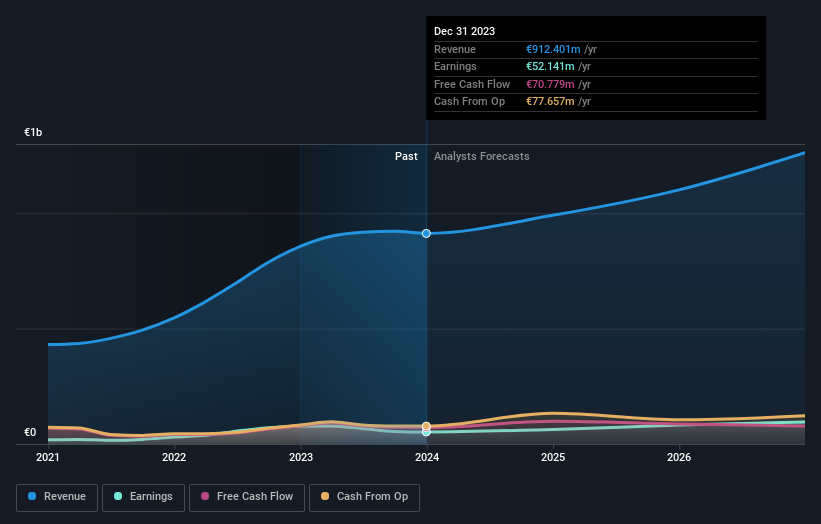Screen dimensions: 821x524
Task: Toggle the Earnings legend series
Action: pyautogui.click(x=143, y=497)
